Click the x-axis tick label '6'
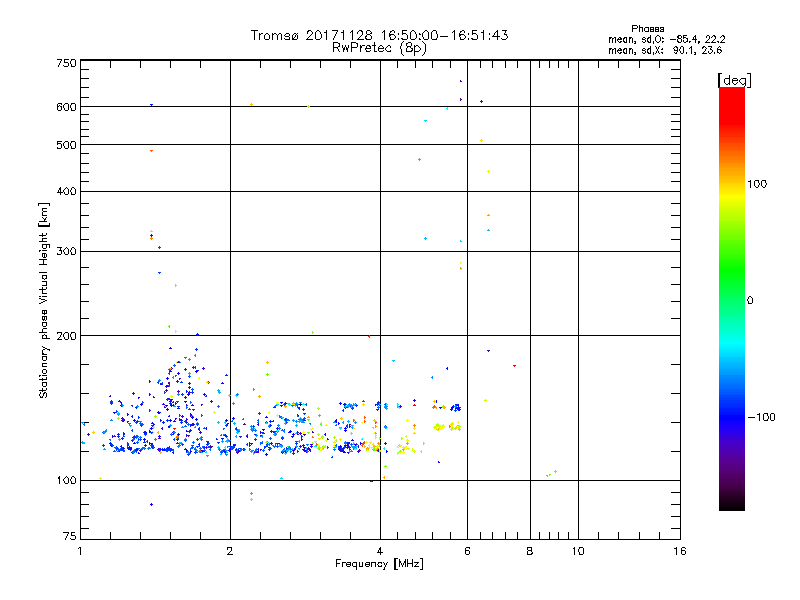Viewport: 800px width, 600px height. (467, 551)
